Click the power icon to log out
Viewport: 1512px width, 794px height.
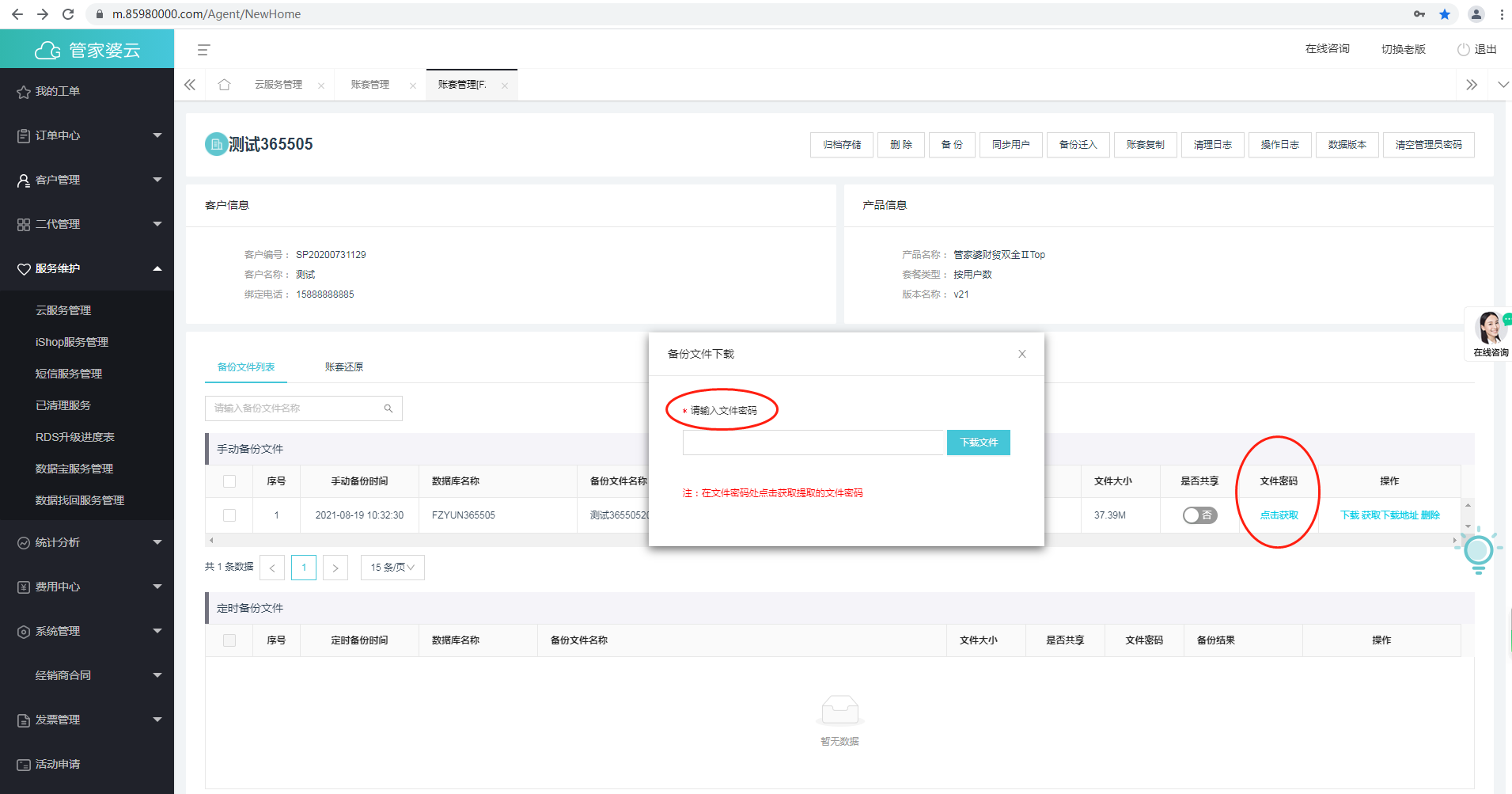pos(1463,49)
